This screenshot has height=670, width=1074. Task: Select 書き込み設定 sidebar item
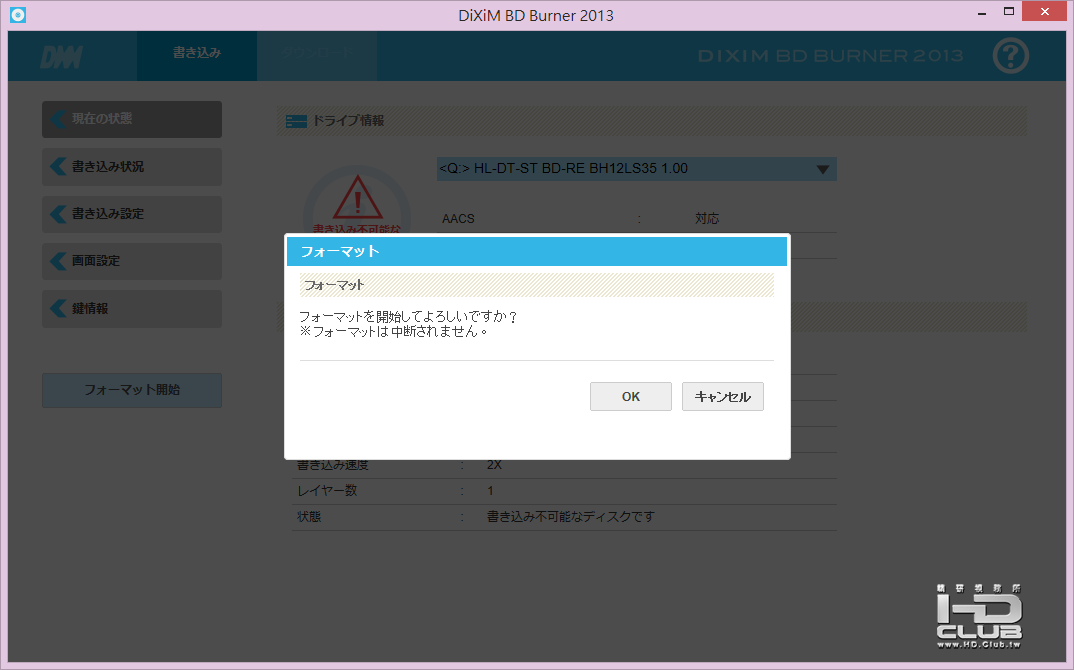pos(132,214)
